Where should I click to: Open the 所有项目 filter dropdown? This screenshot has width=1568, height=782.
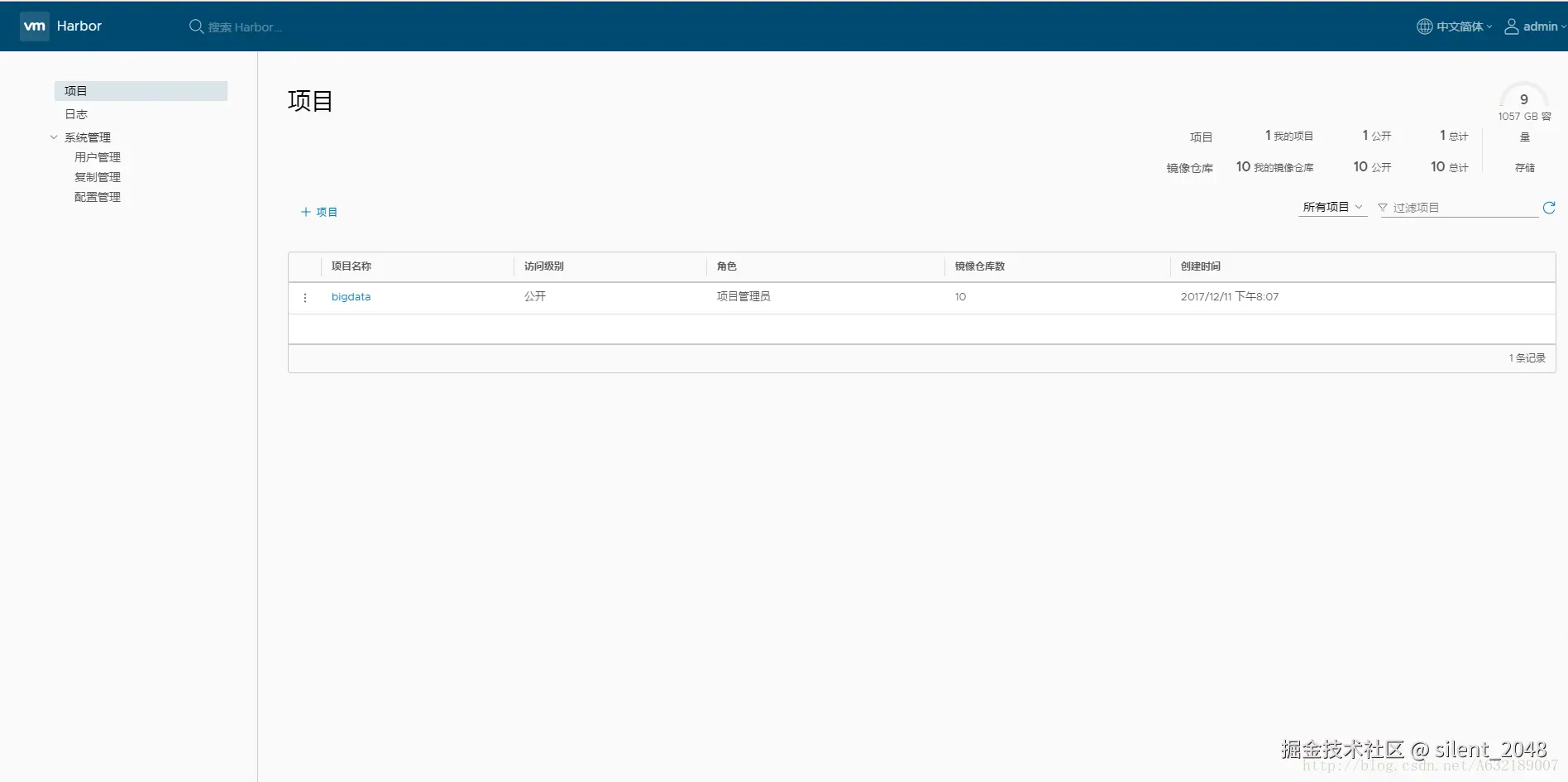coord(1332,207)
